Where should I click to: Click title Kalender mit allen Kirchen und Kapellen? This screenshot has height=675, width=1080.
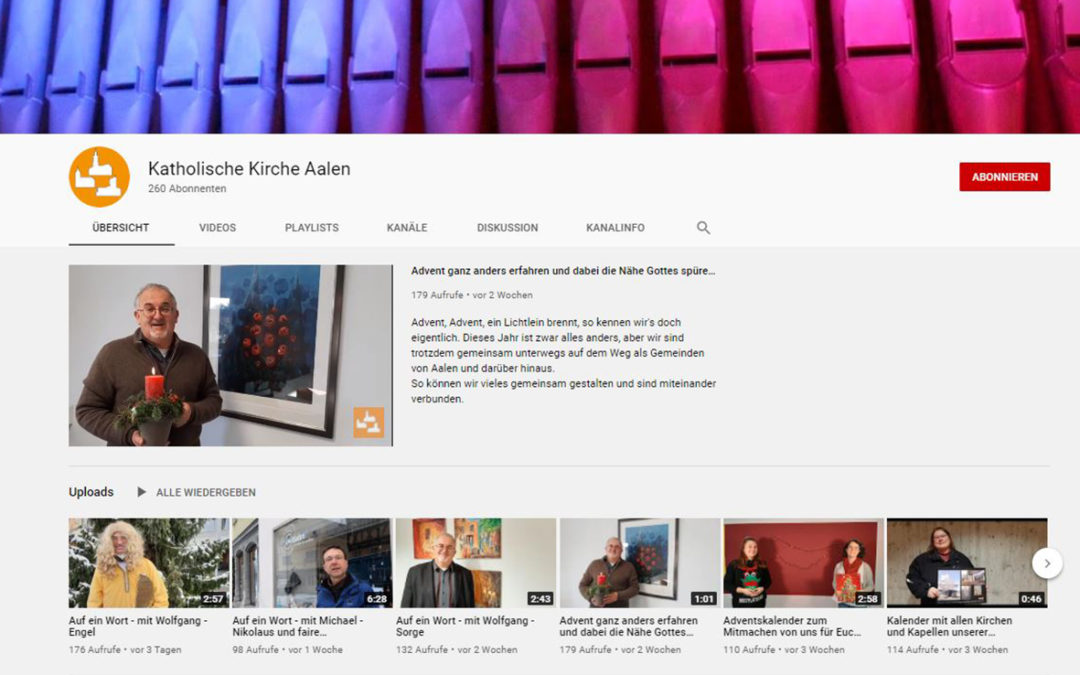(x=949, y=626)
